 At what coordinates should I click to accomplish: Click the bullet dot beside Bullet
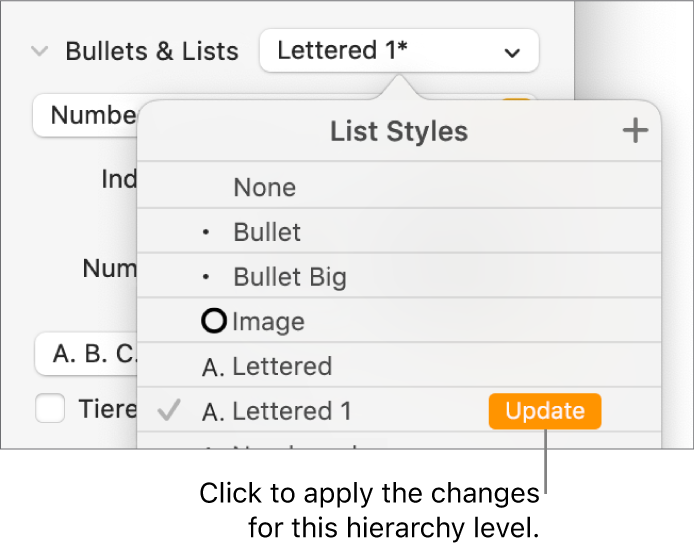click(x=207, y=233)
